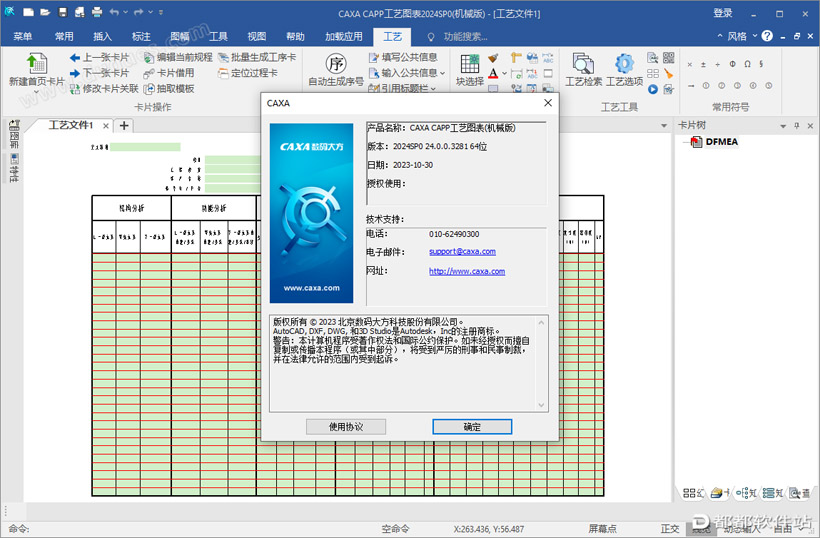The image size is (820, 538).
Task: Open the document tab list dropdown arrow
Action: coord(664,126)
